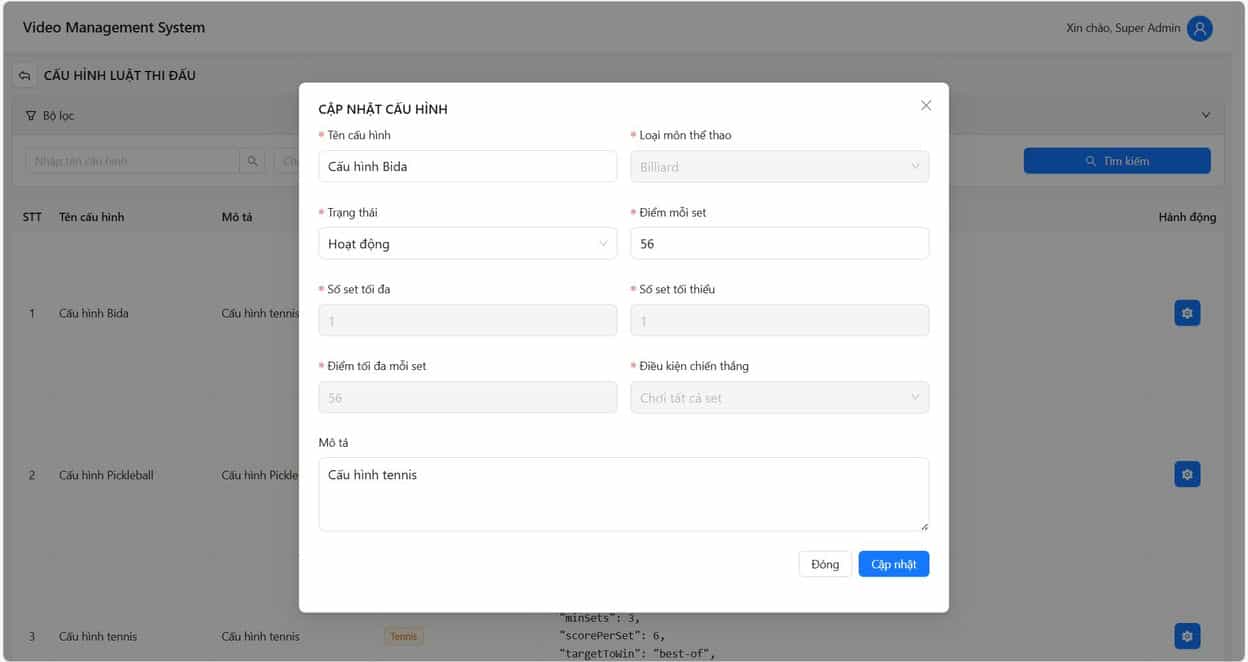This screenshot has height=662, width=1248.
Task: Click the Cập nhật button
Action: [893, 564]
